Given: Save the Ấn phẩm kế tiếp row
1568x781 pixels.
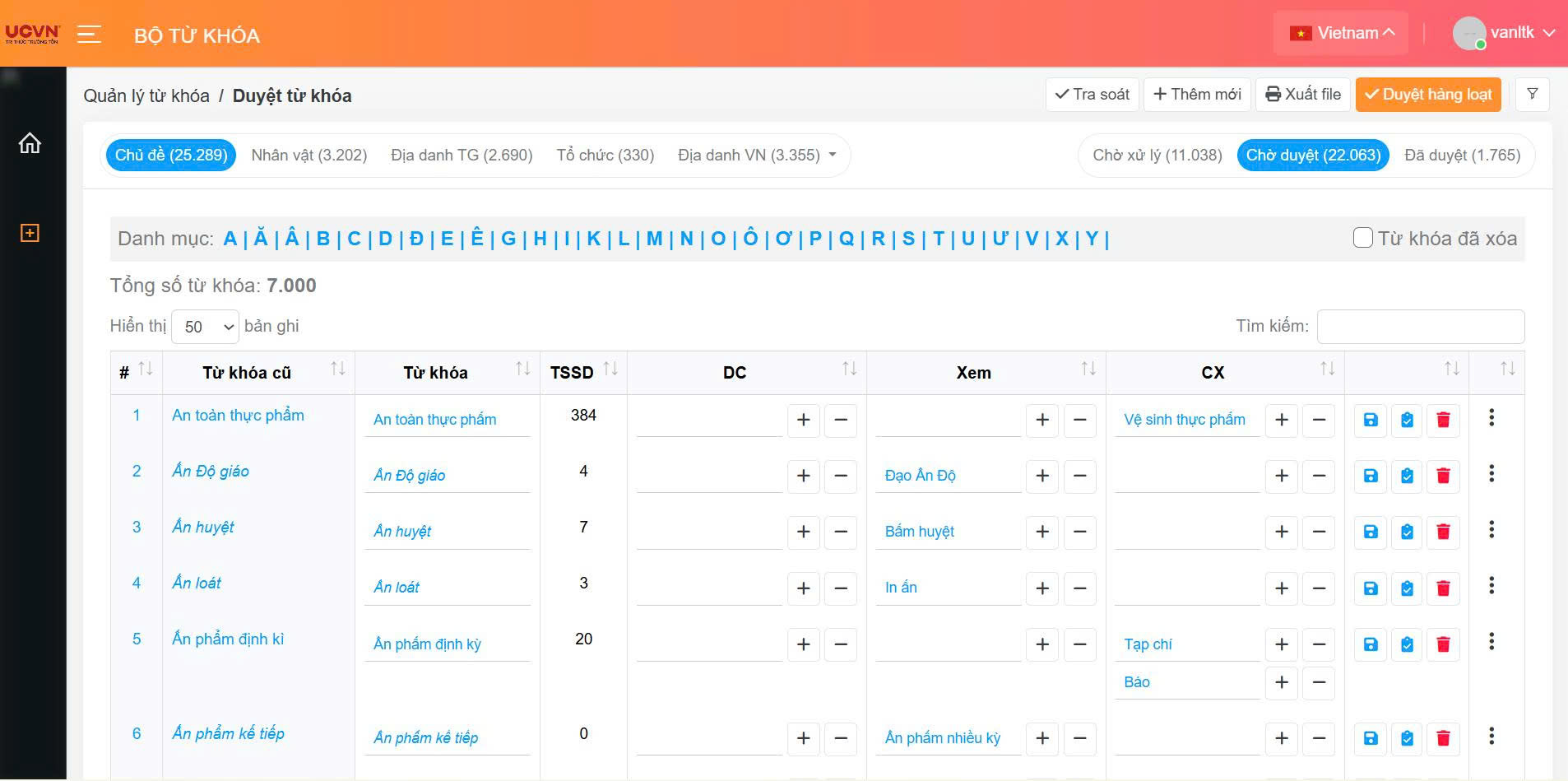Looking at the screenshot, I should pos(1371,738).
